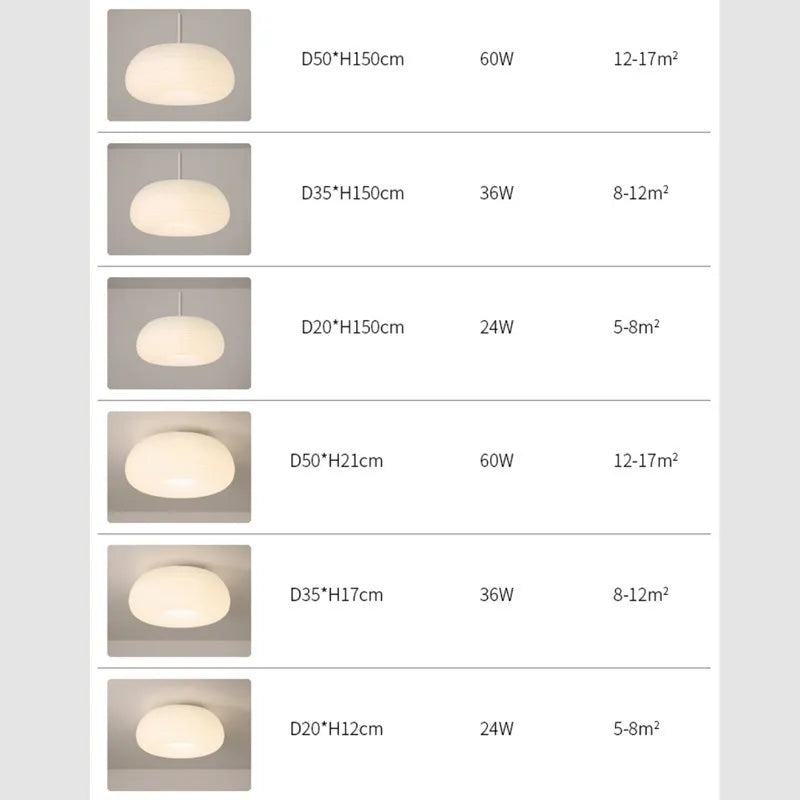Open the D20*H150cm pendant lamp thumbnail

pos(179,333)
